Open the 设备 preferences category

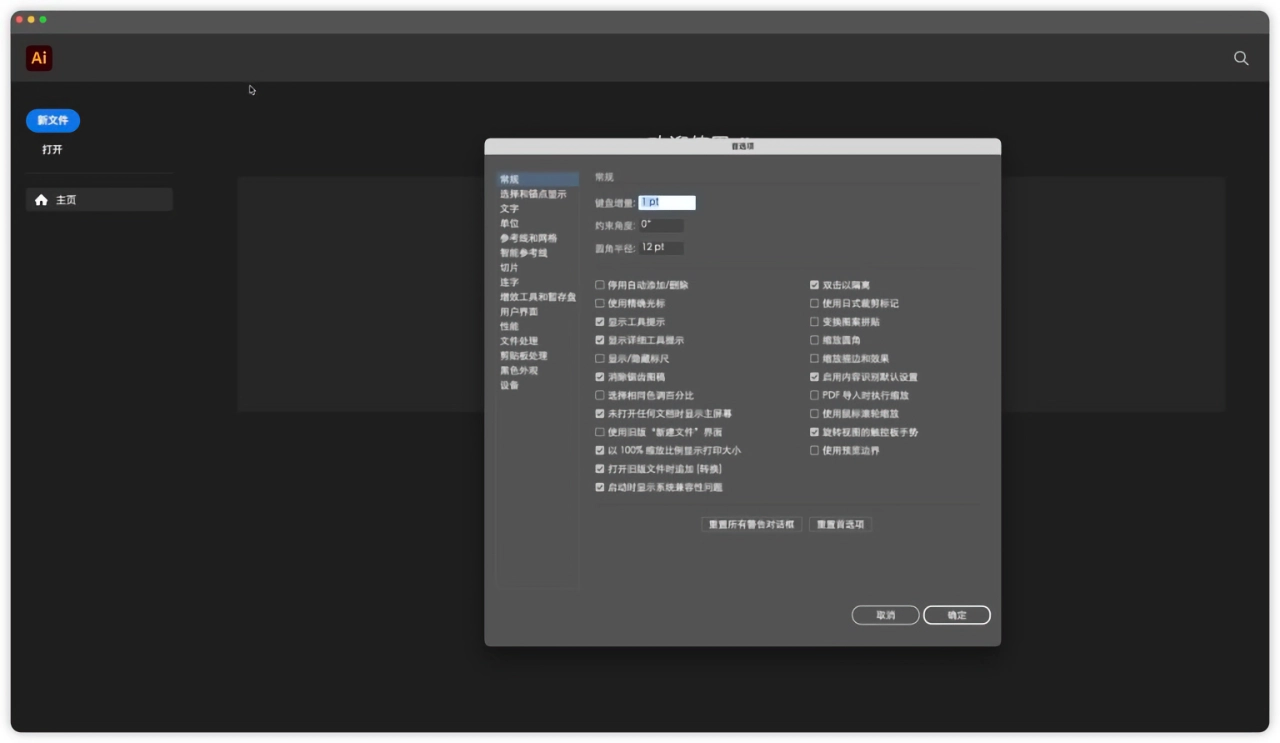pyautogui.click(x=510, y=385)
